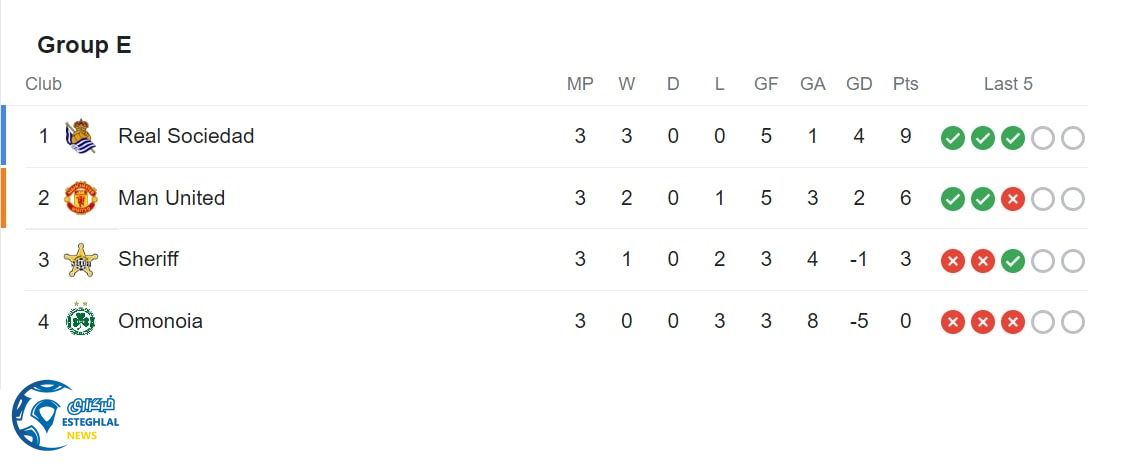
Task: Click the Man United club crest
Action: (x=80, y=198)
